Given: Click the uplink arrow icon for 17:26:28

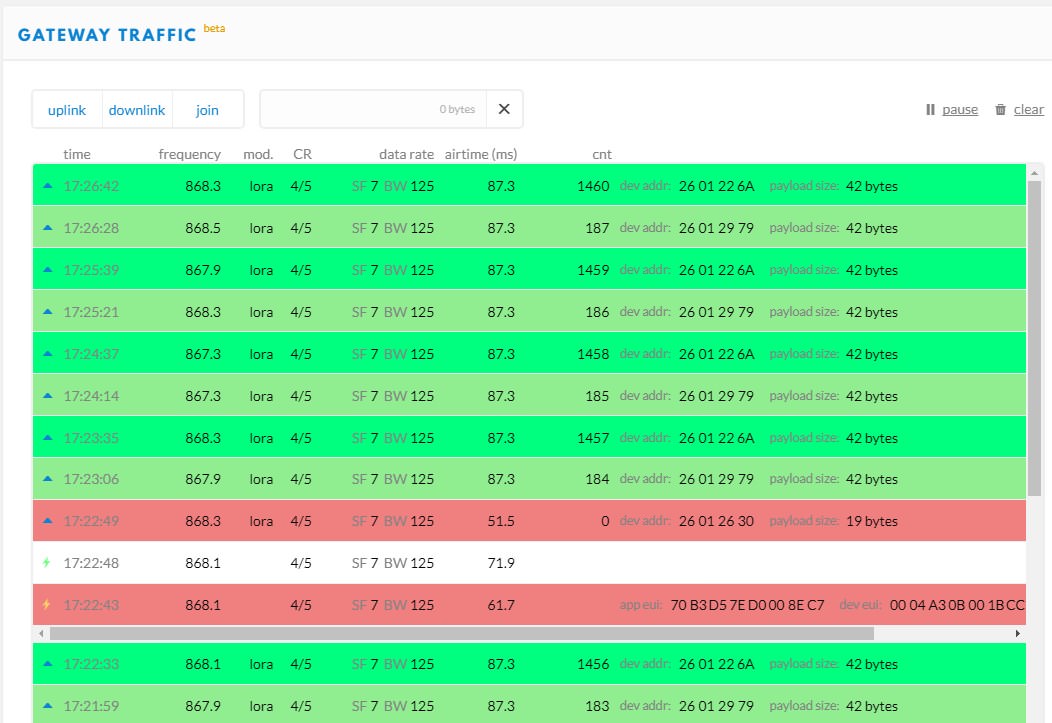Looking at the screenshot, I should pos(48,228).
